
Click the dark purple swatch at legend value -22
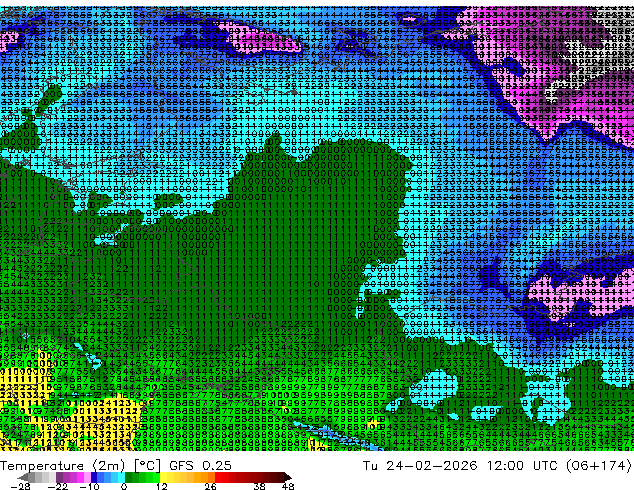[59, 477]
